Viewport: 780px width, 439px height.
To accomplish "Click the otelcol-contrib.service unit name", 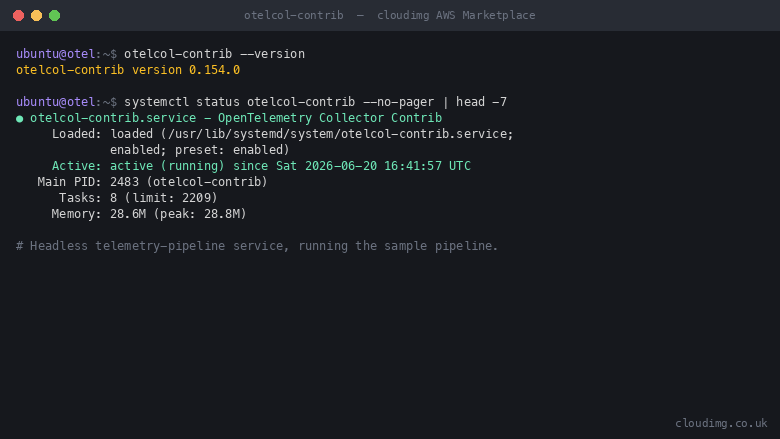I will tap(113, 118).
